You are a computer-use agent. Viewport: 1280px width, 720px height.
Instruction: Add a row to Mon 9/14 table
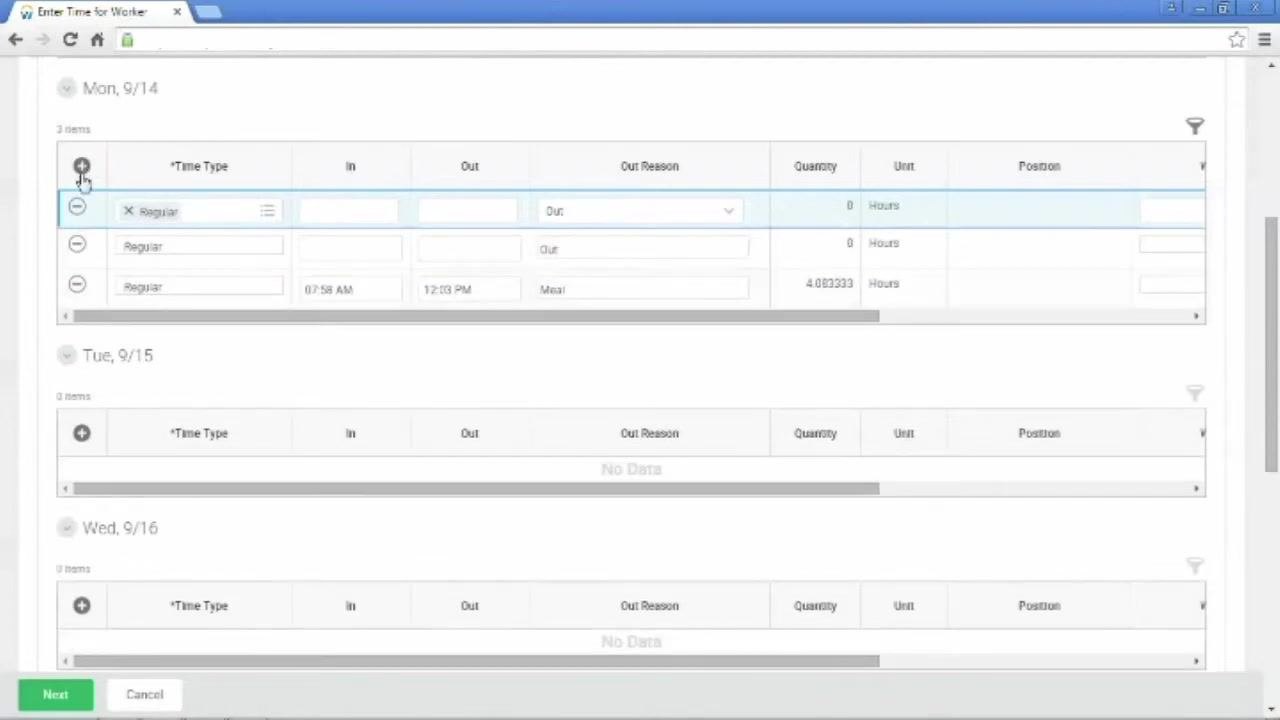point(82,166)
